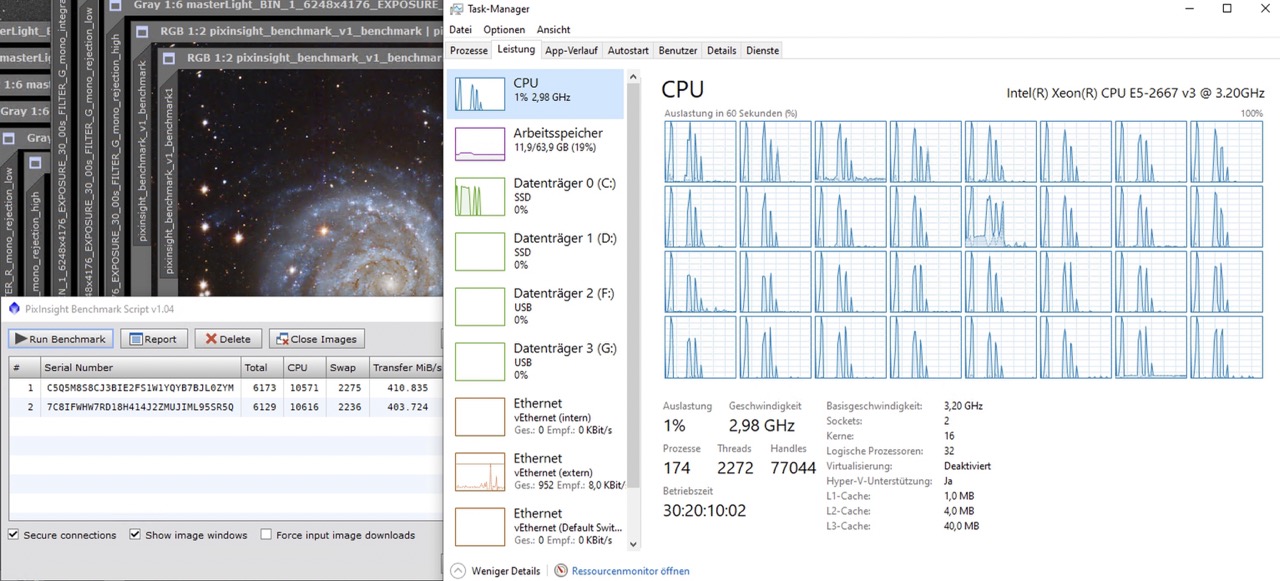This screenshot has width=1280, height=581.
Task: Switch to the Prozesse tab
Action: (x=469, y=50)
